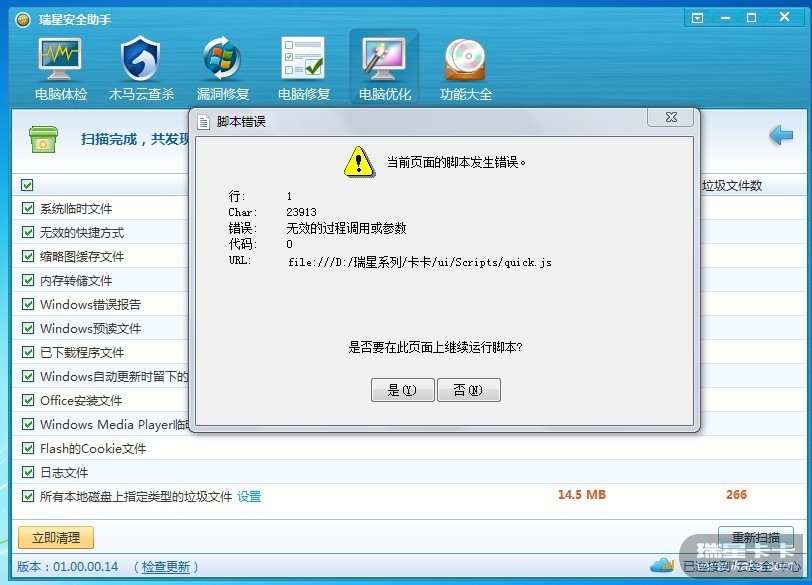This screenshot has width=812, height=585.
Task: Click the 14.5 MB size value
Action: (582, 494)
